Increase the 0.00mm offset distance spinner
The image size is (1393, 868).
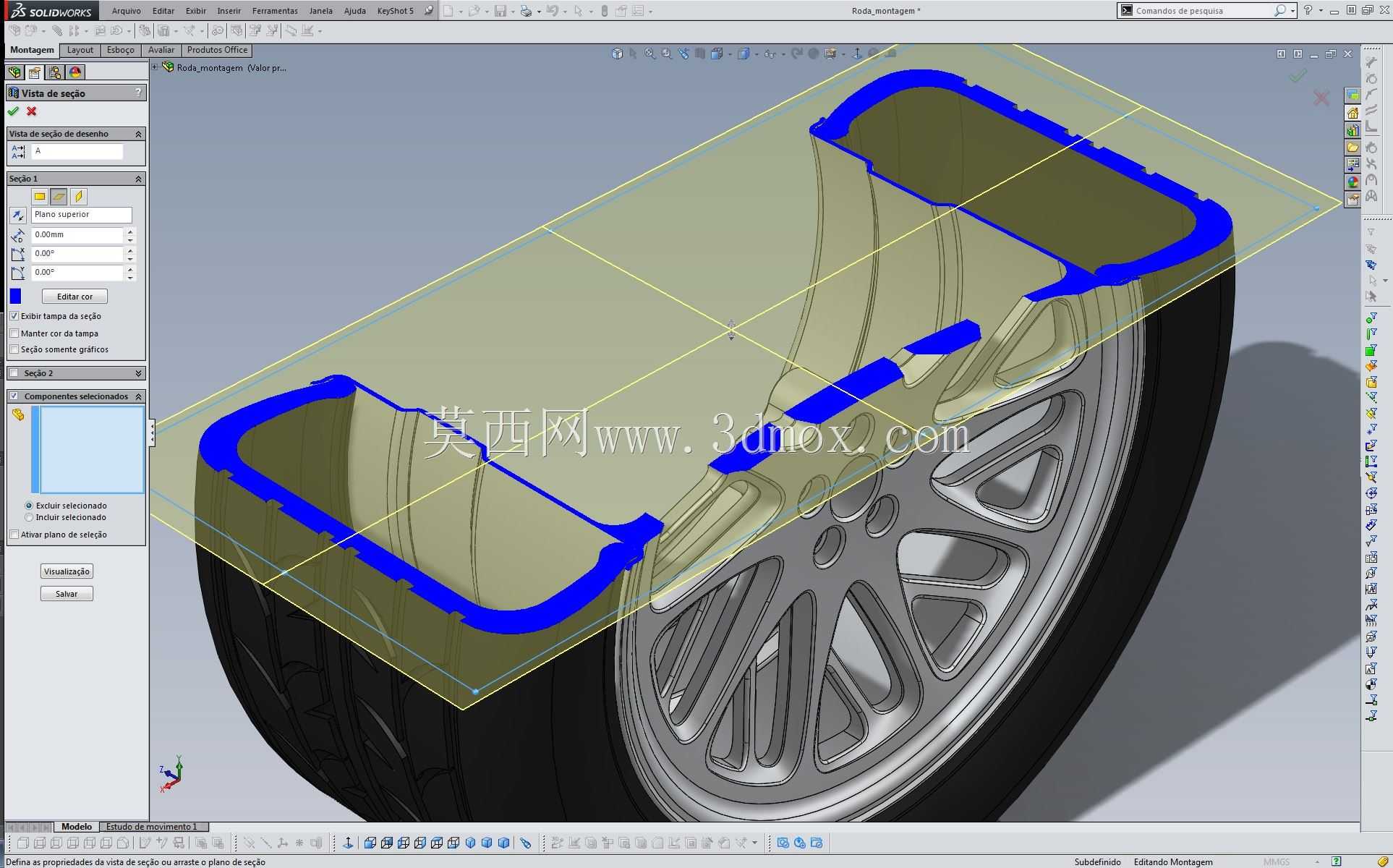[130, 231]
